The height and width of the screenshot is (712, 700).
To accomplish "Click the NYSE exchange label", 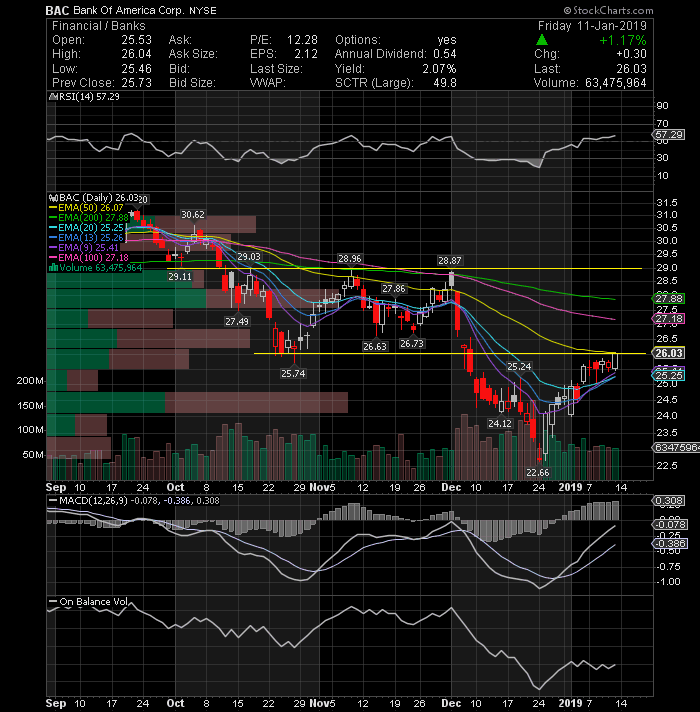I will (203, 10).
